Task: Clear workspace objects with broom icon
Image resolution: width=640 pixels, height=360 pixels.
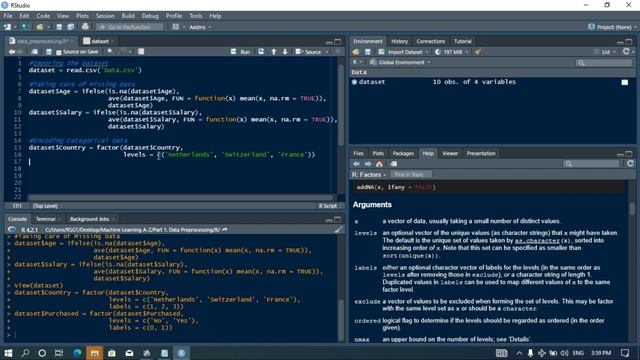Action: pos(478,52)
